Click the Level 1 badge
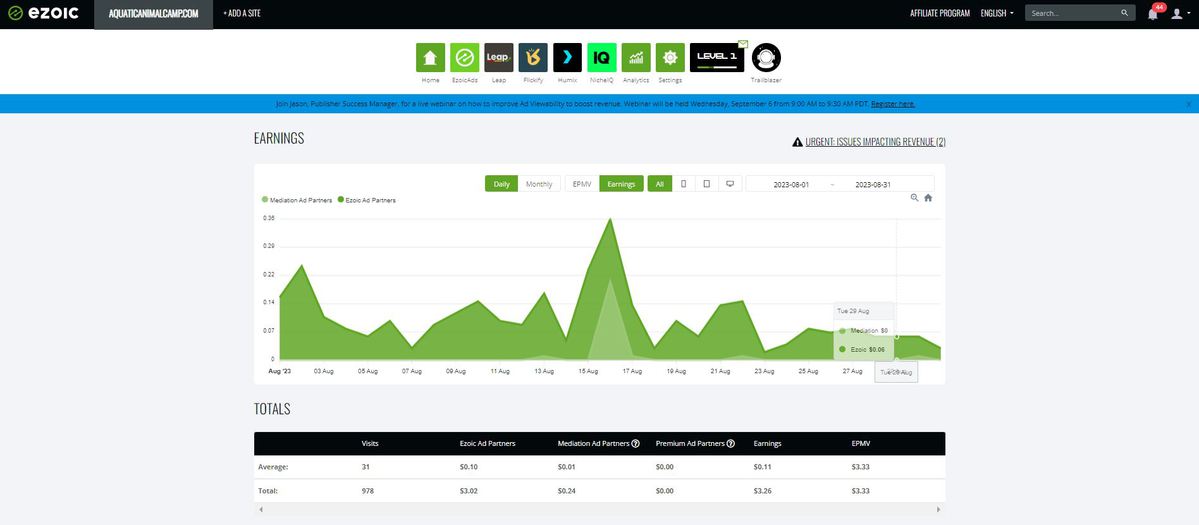 [x=716, y=57]
